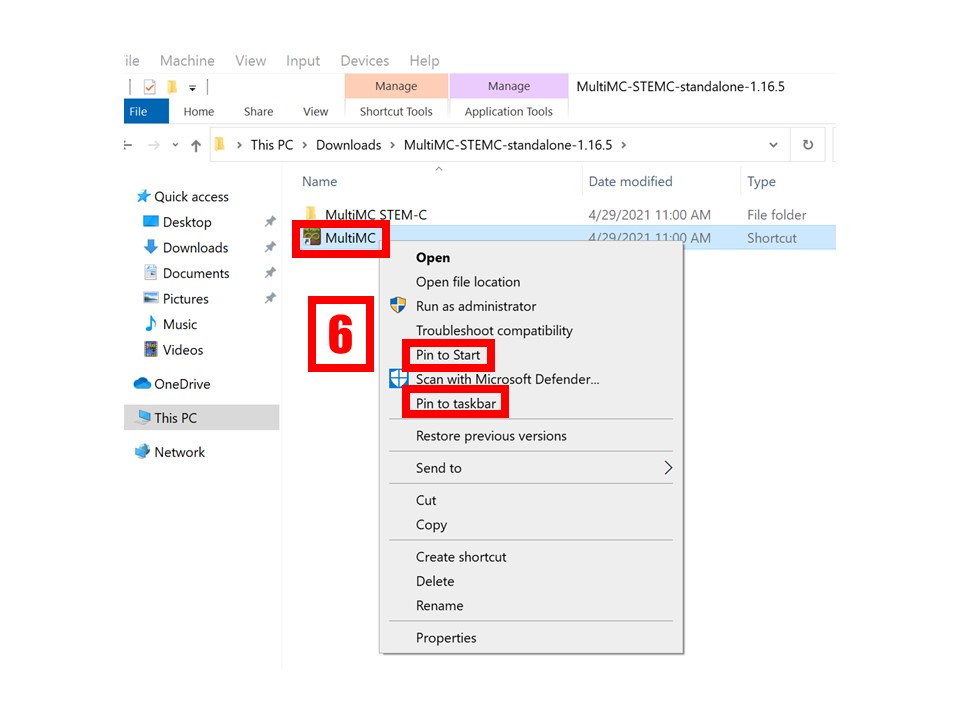Screen dimensions: 960x720
Task: Choose Restore previous versions in context menu
Action: point(491,436)
